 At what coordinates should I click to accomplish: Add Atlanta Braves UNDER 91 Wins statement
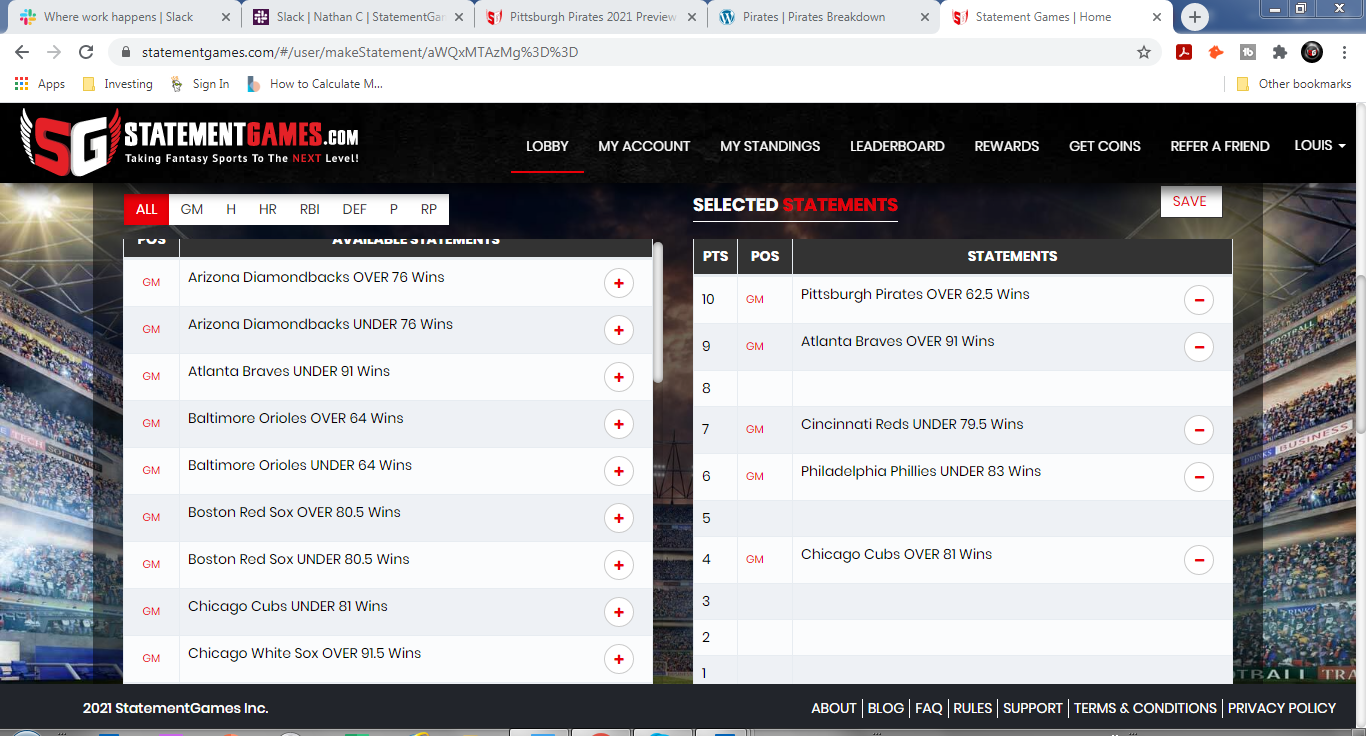click(x=619, y=377)
